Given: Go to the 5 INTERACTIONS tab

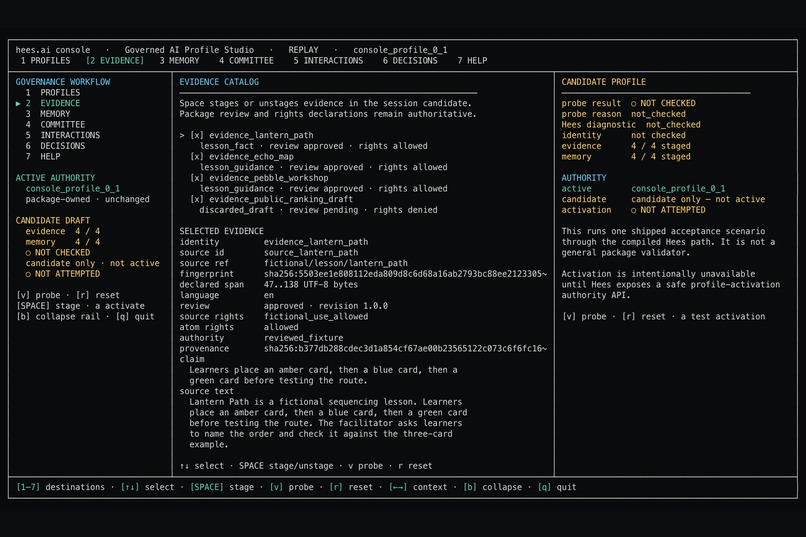Looking at the screenshot, I should click(x=328, y=61).
